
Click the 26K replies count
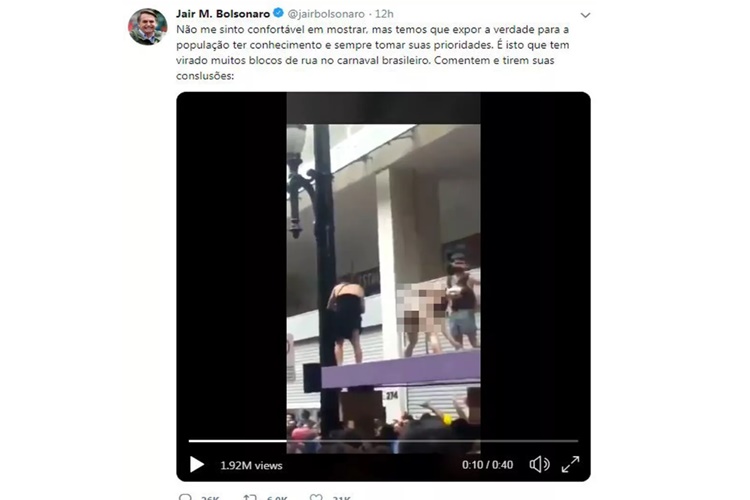point(210,498)
